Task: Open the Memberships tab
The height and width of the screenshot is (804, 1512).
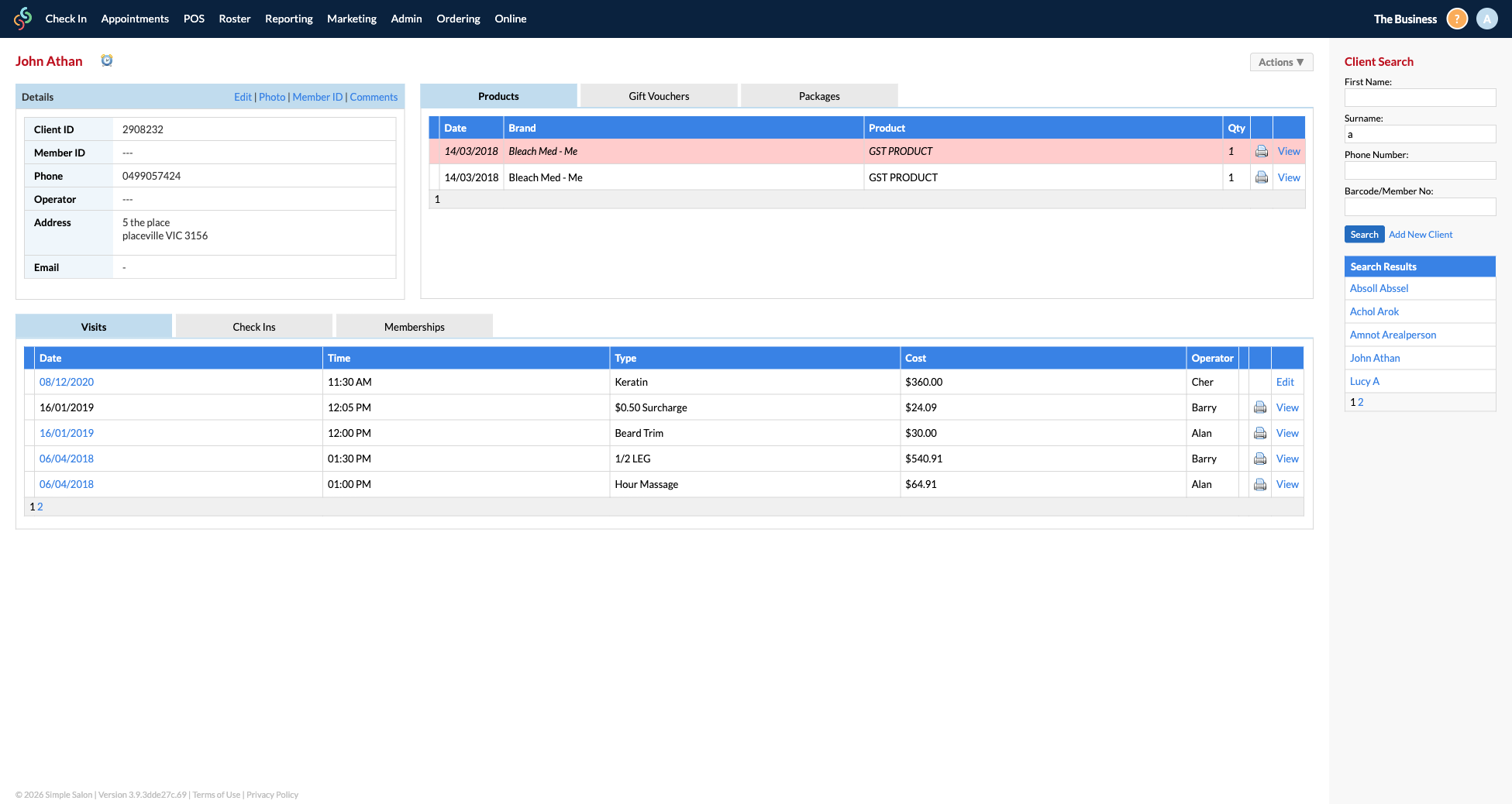Action: (x=414, y=326)
